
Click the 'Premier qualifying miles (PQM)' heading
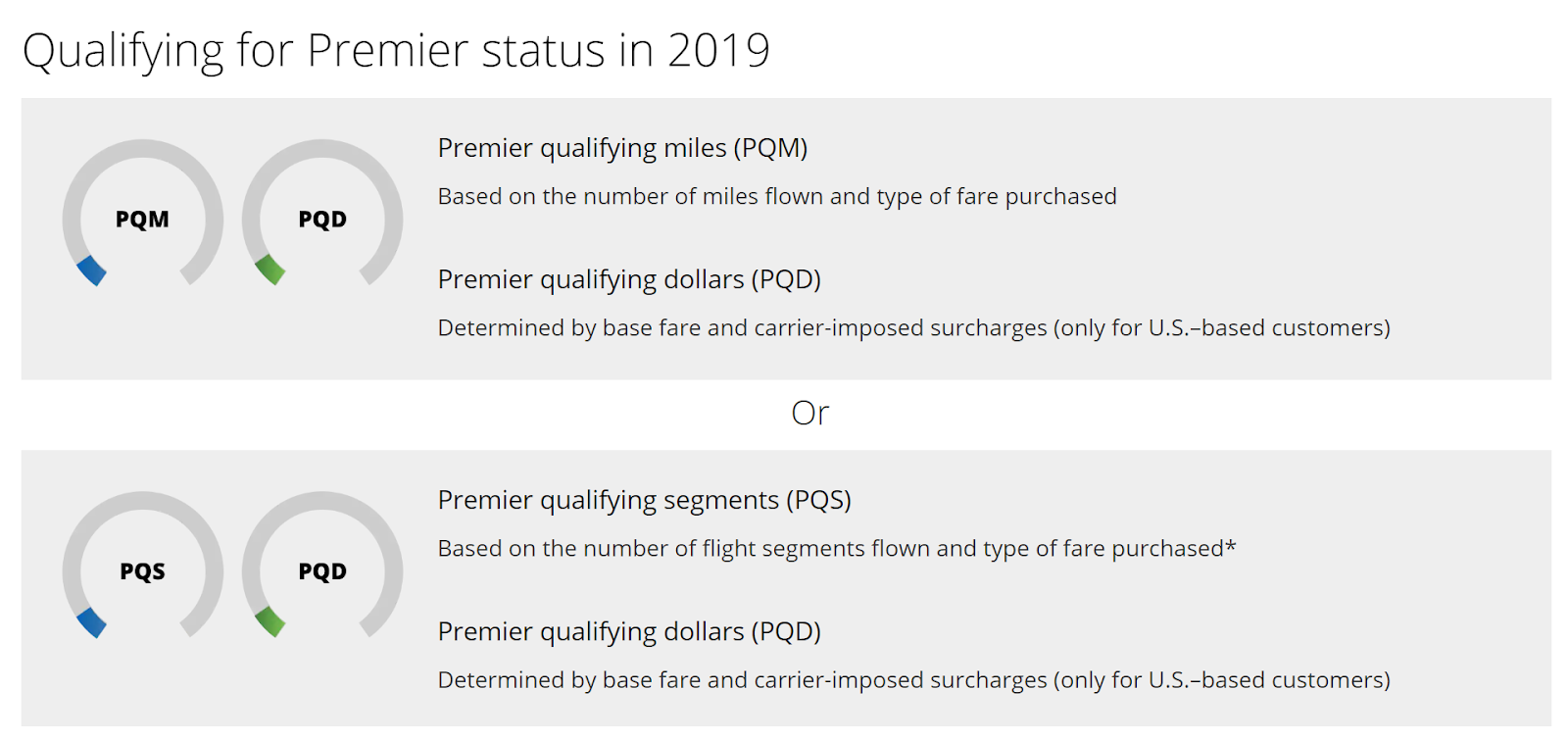coord(622,148)
